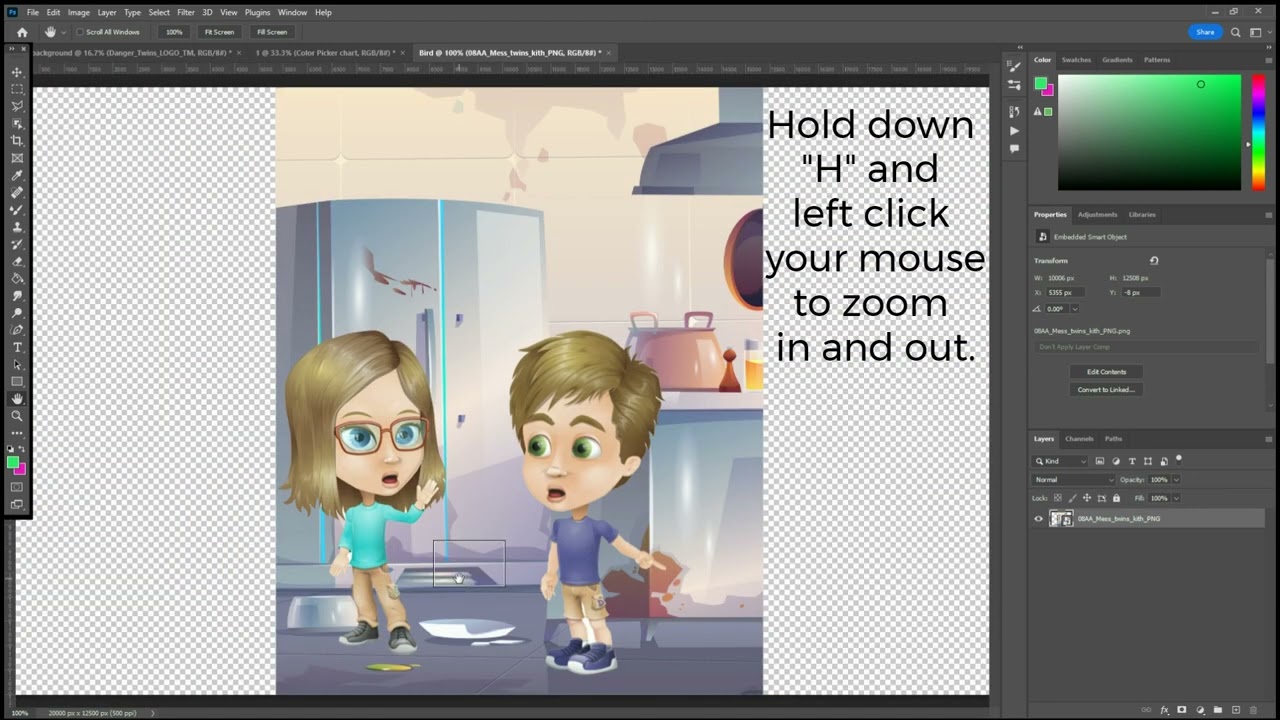This screenshot has height=720, width=1280.
Task: Open the Plugins menu
Action: click(x=257, y=12)
